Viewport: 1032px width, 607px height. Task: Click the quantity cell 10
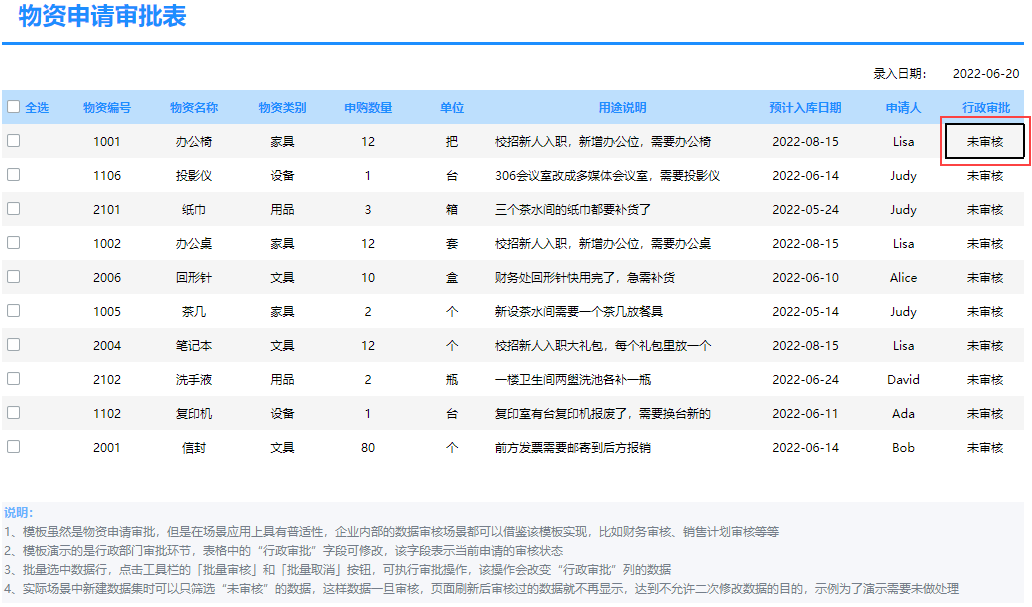point(368,278)
